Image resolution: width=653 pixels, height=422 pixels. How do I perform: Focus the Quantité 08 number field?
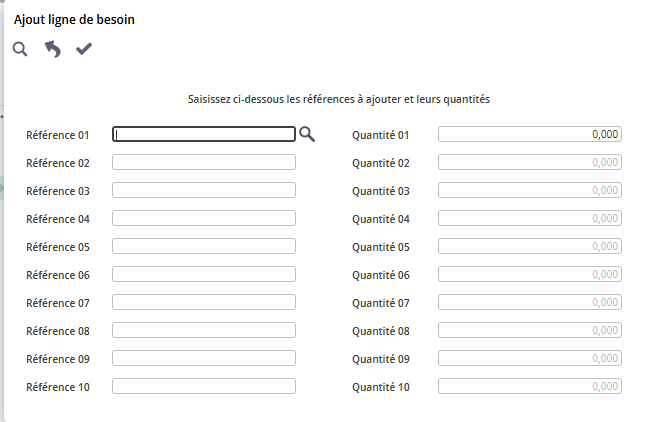(530, 330)
